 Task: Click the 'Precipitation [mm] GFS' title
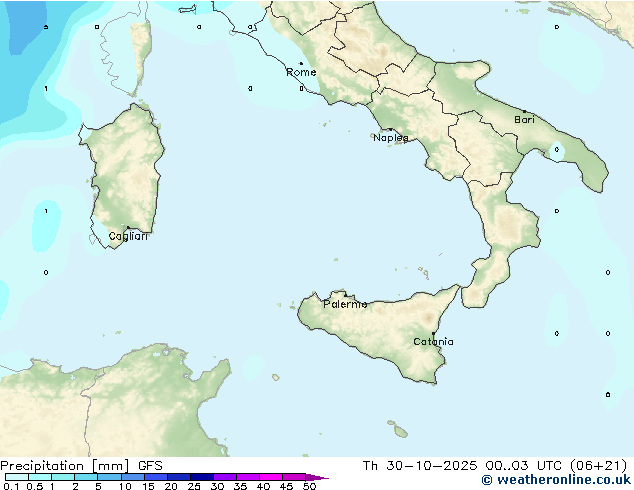tap(81, 466)
